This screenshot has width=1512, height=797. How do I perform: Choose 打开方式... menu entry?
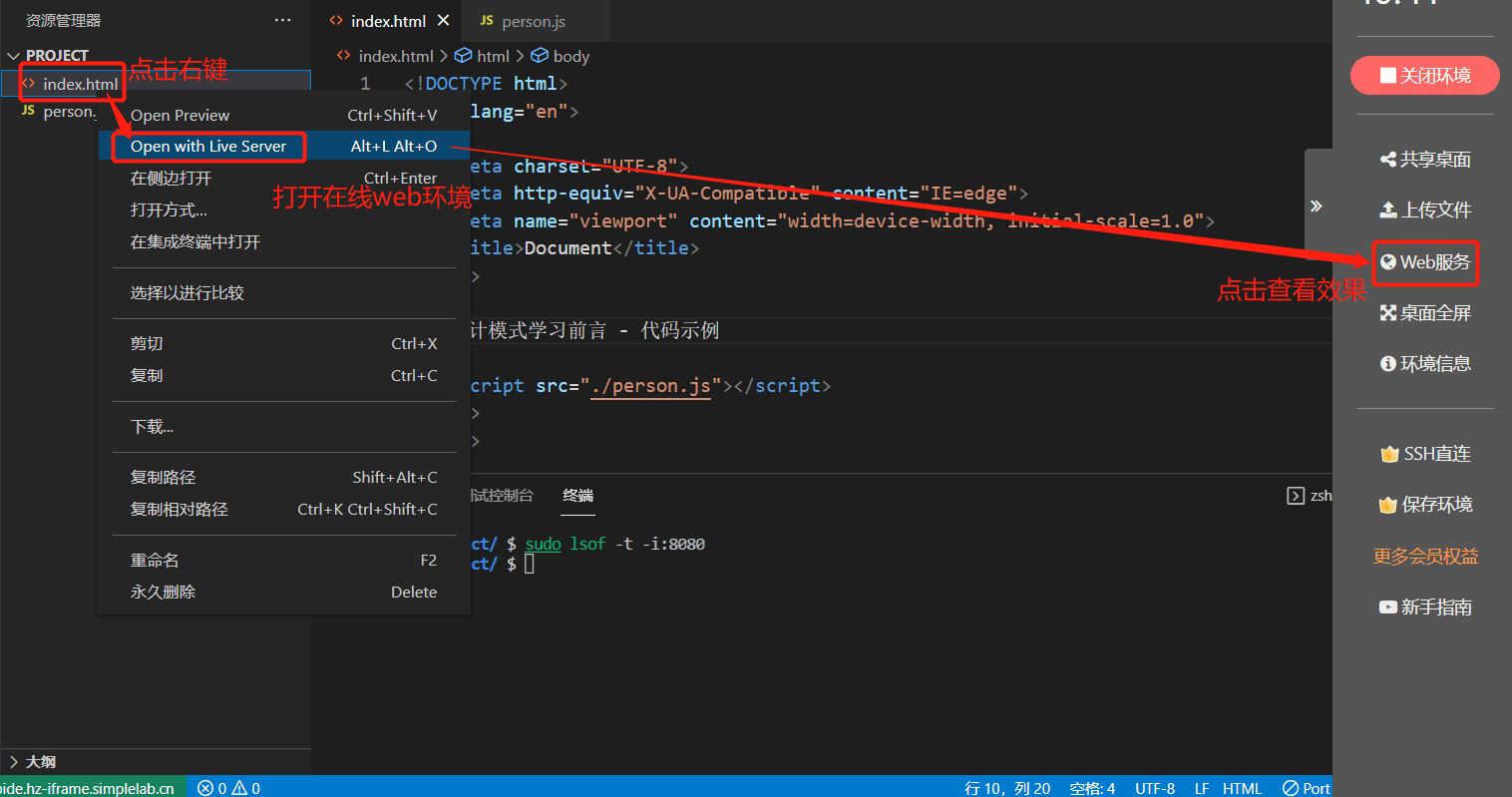(284, 209)
